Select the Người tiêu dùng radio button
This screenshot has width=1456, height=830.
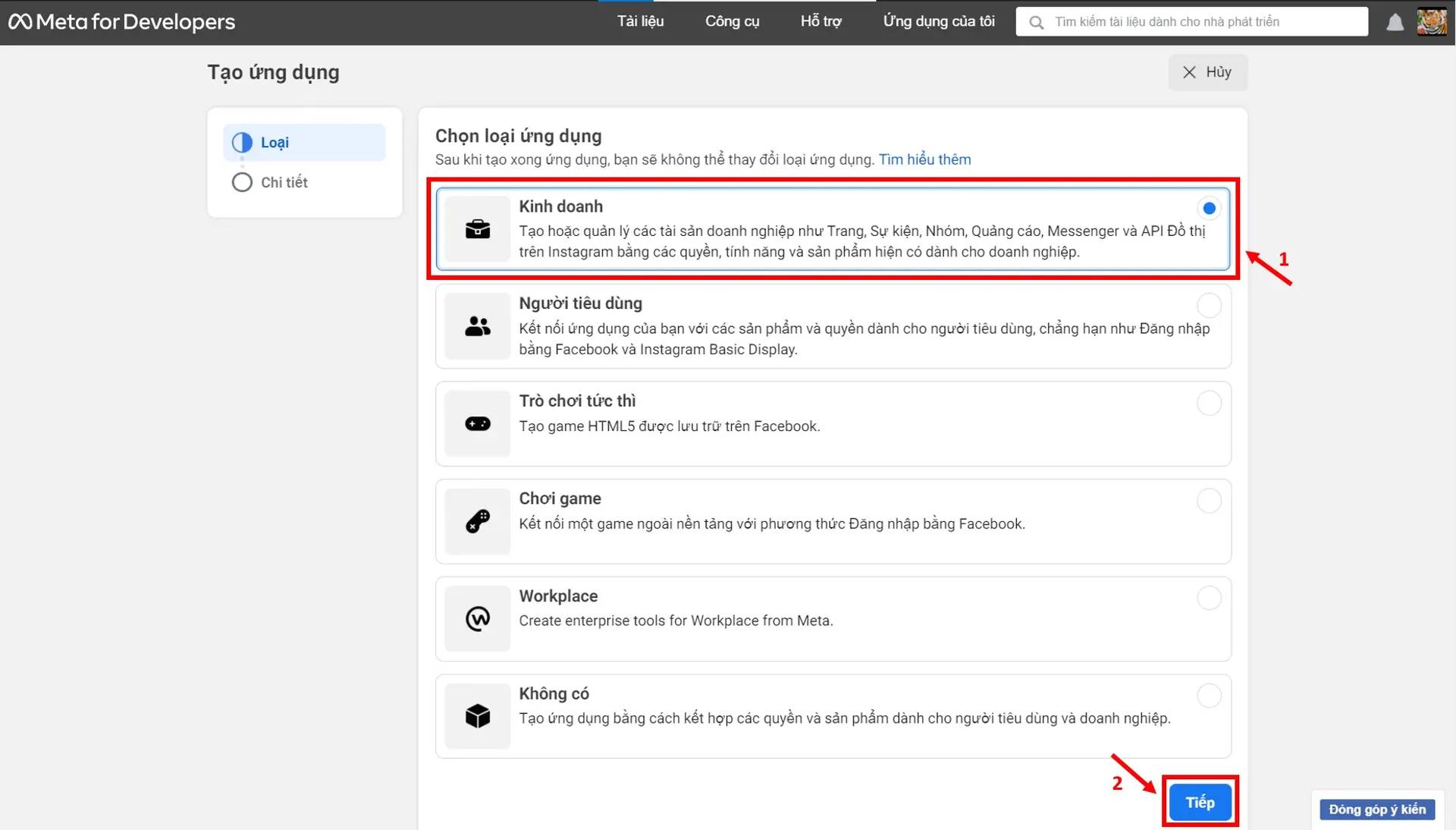[1209, 305]
